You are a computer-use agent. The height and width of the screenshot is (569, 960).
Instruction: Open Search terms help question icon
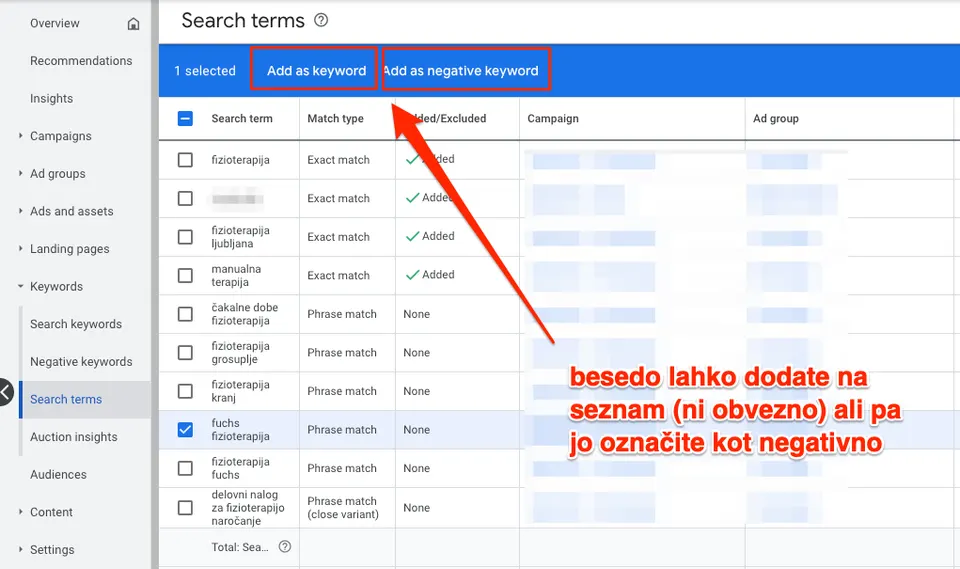pos(321,20)
